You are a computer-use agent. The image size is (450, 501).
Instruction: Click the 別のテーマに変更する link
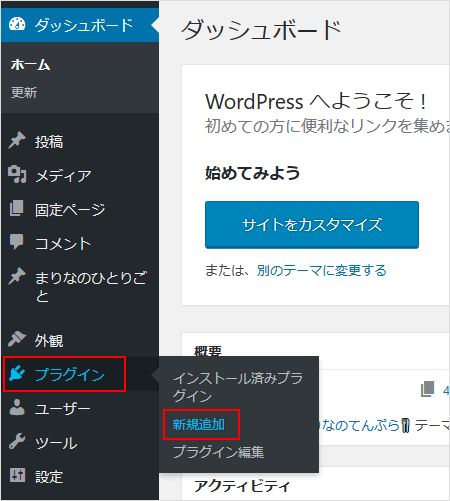point(322,270)
